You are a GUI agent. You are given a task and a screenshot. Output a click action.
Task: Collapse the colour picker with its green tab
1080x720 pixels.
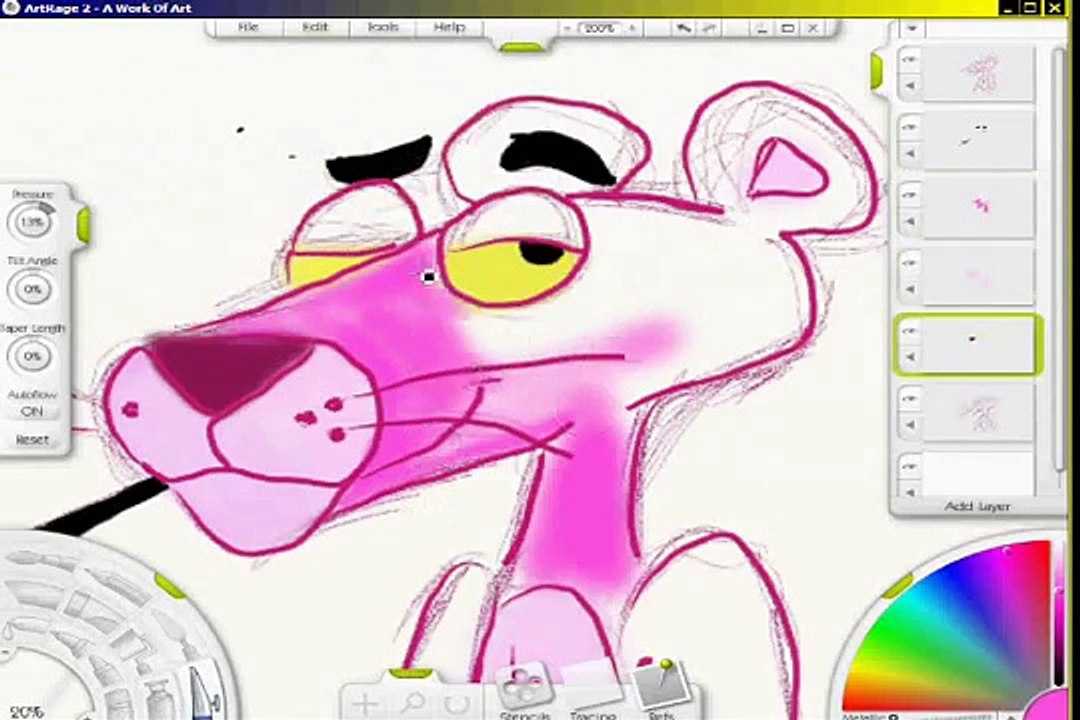(897, 586)
